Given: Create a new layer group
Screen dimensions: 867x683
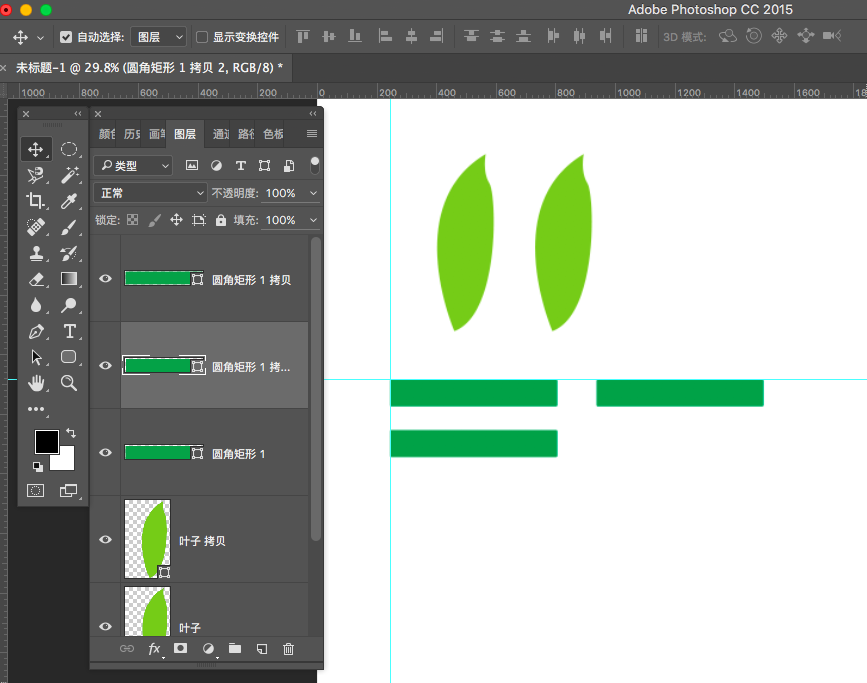Looking at the screenshot, I should pos(235,648).
